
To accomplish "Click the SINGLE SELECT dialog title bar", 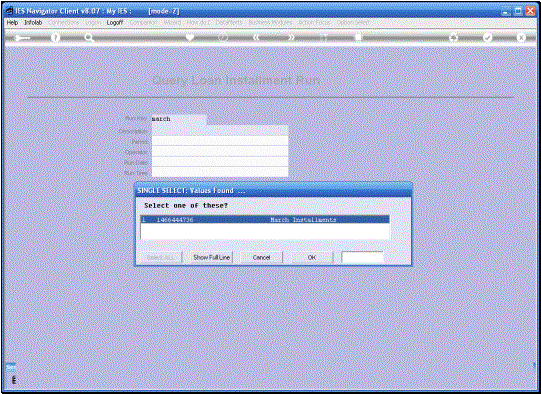I will point(273,190).
